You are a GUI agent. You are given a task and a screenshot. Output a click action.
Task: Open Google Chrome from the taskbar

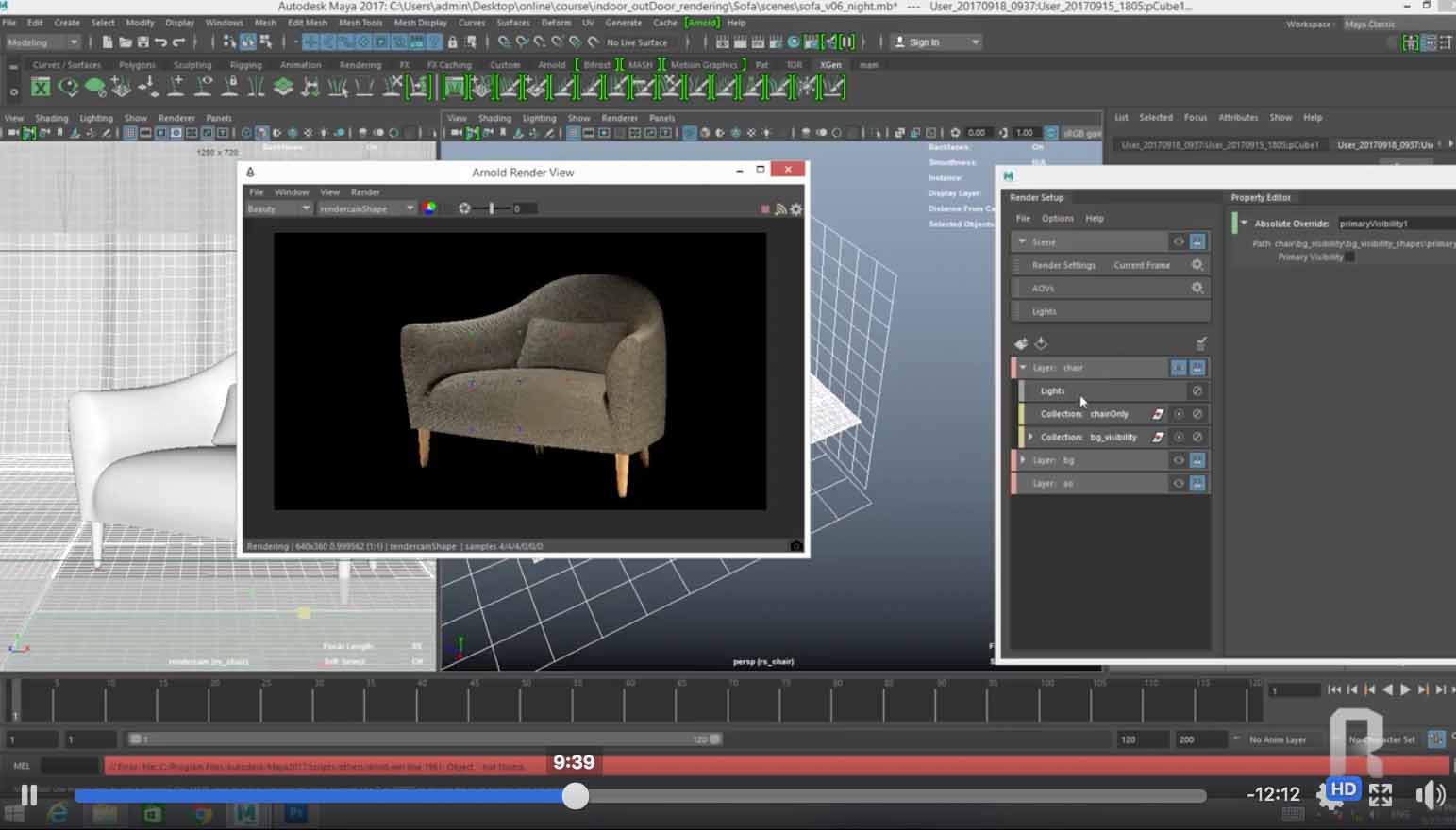[202, 813]
